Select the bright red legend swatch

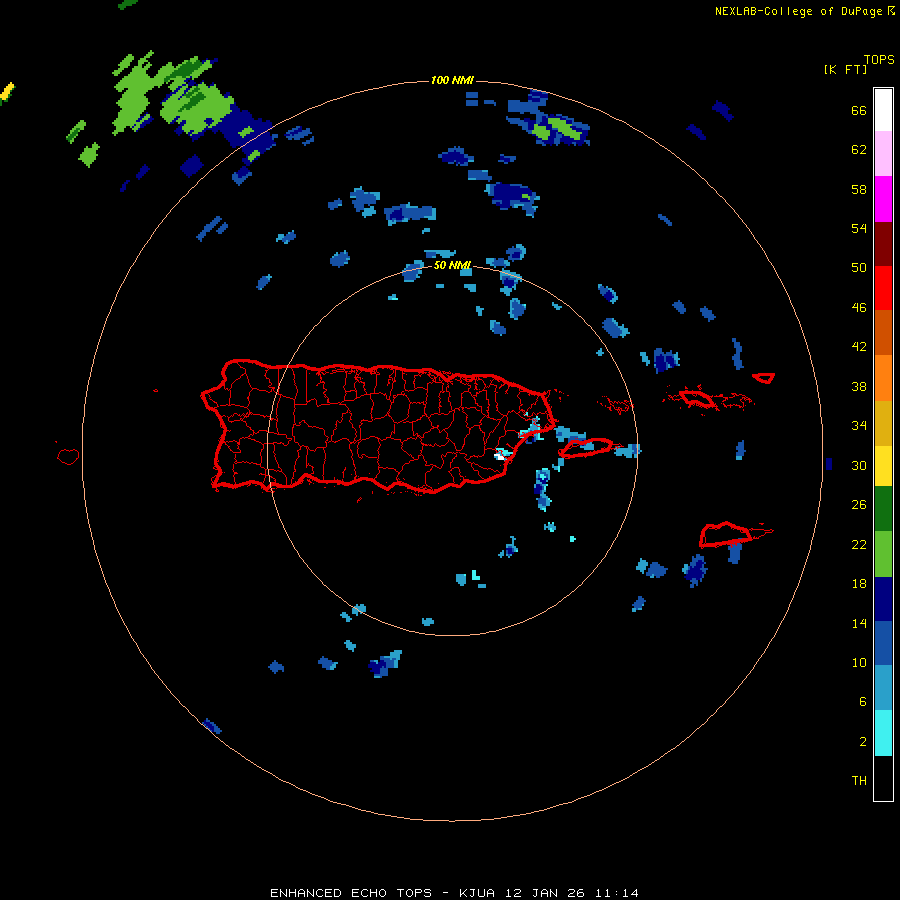click(883, 288)
